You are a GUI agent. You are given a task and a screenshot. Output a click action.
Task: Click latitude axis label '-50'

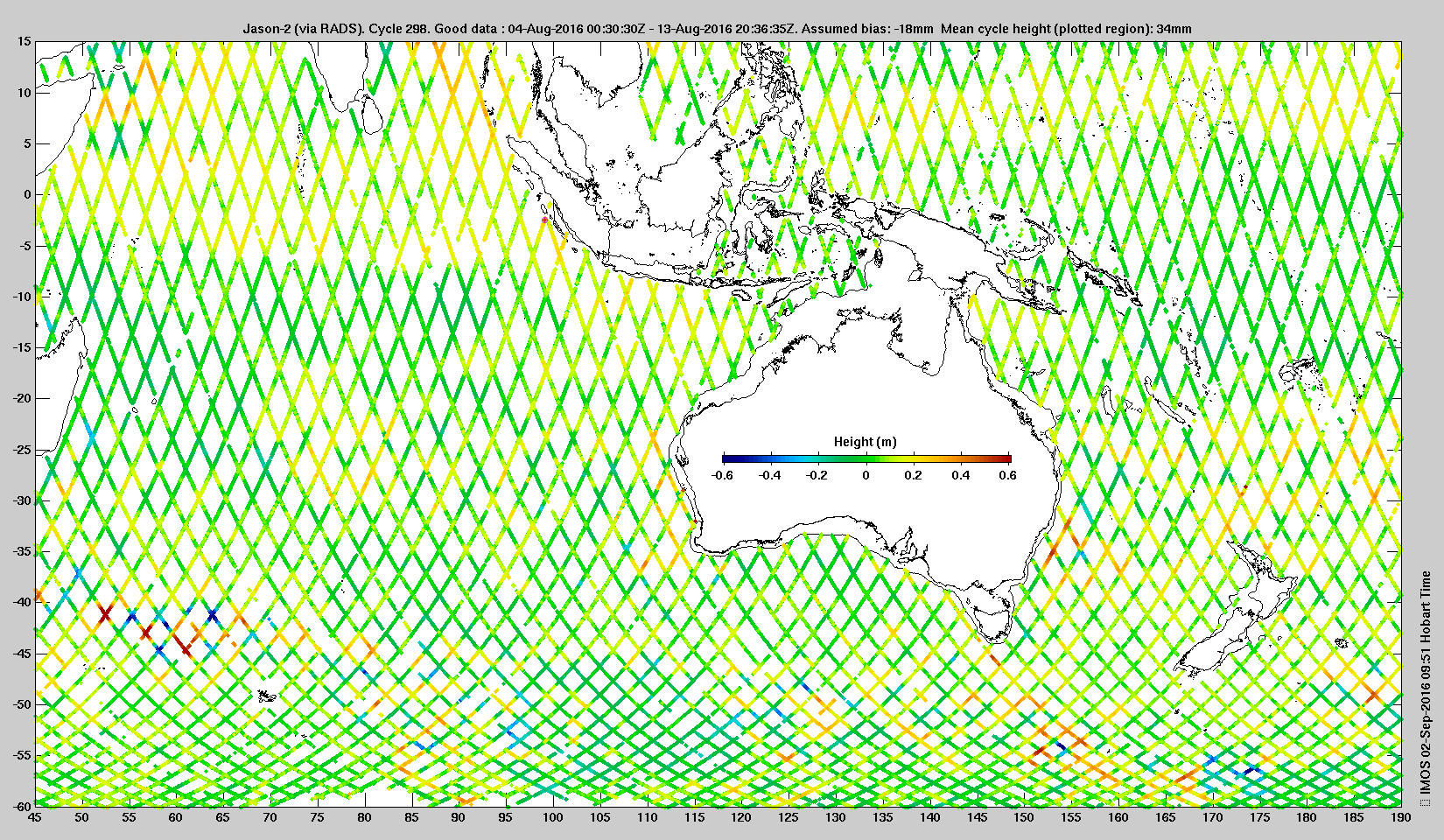pyautogui.click(x=21, y=704)
